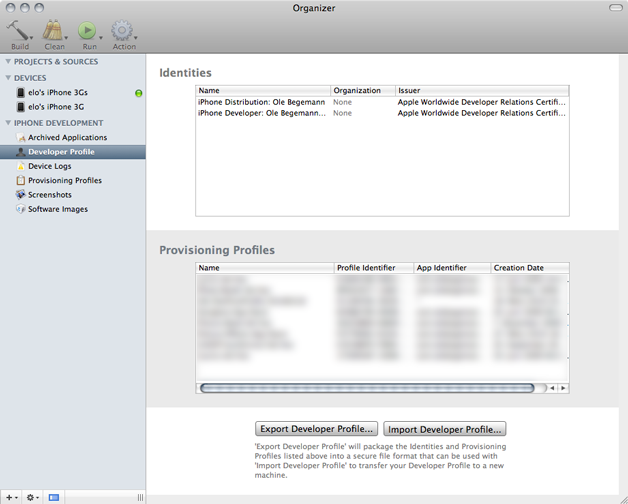Open Device Logs in sidebar
This screenshot has height=504, width=628.
pos(49,166)
